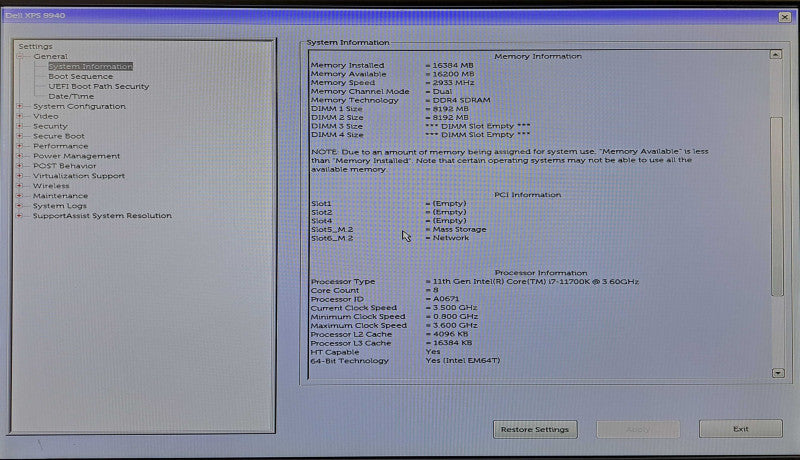Image resolution: width=800 pixels, height=460 pixels.
Task: Select the Video category
Action: (x=45, y=116)
